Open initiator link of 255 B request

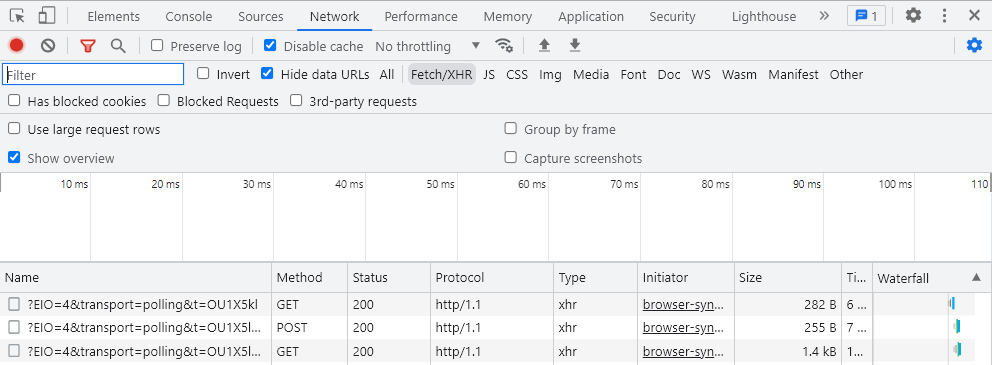click(683, 328)
